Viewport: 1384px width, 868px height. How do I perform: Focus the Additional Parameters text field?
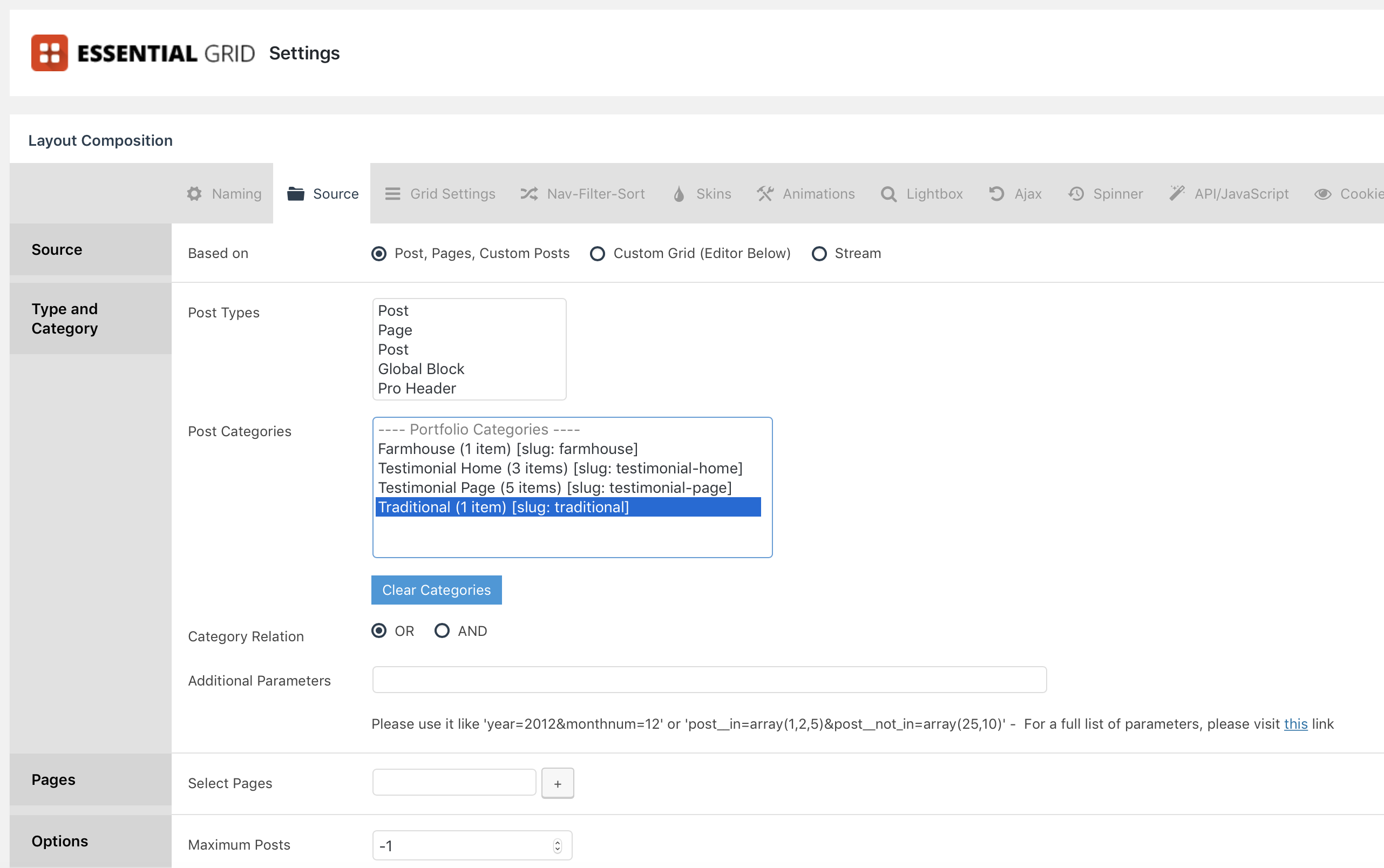pos(709,680)
